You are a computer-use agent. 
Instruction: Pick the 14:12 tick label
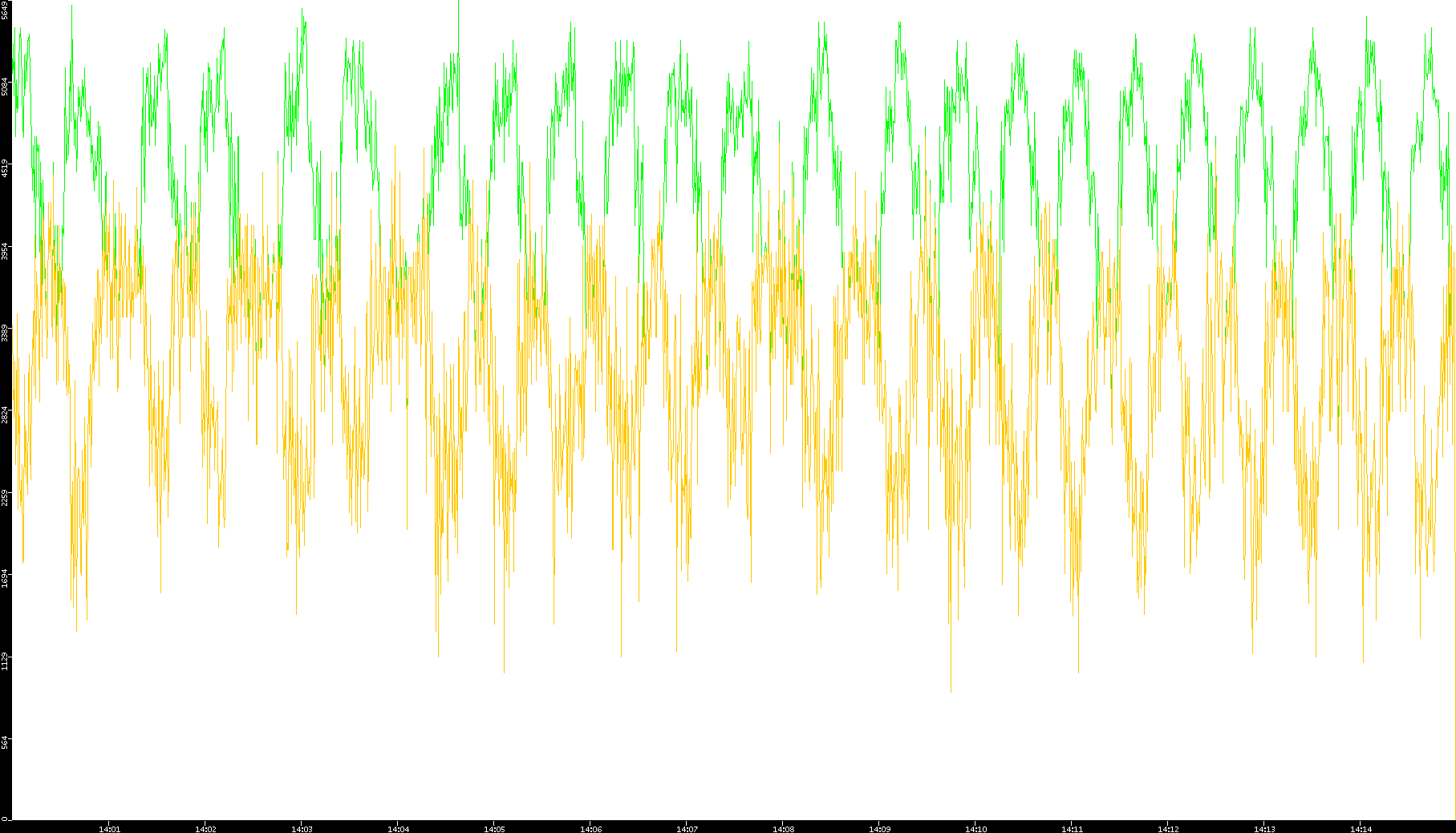(x=1168, y=829)
